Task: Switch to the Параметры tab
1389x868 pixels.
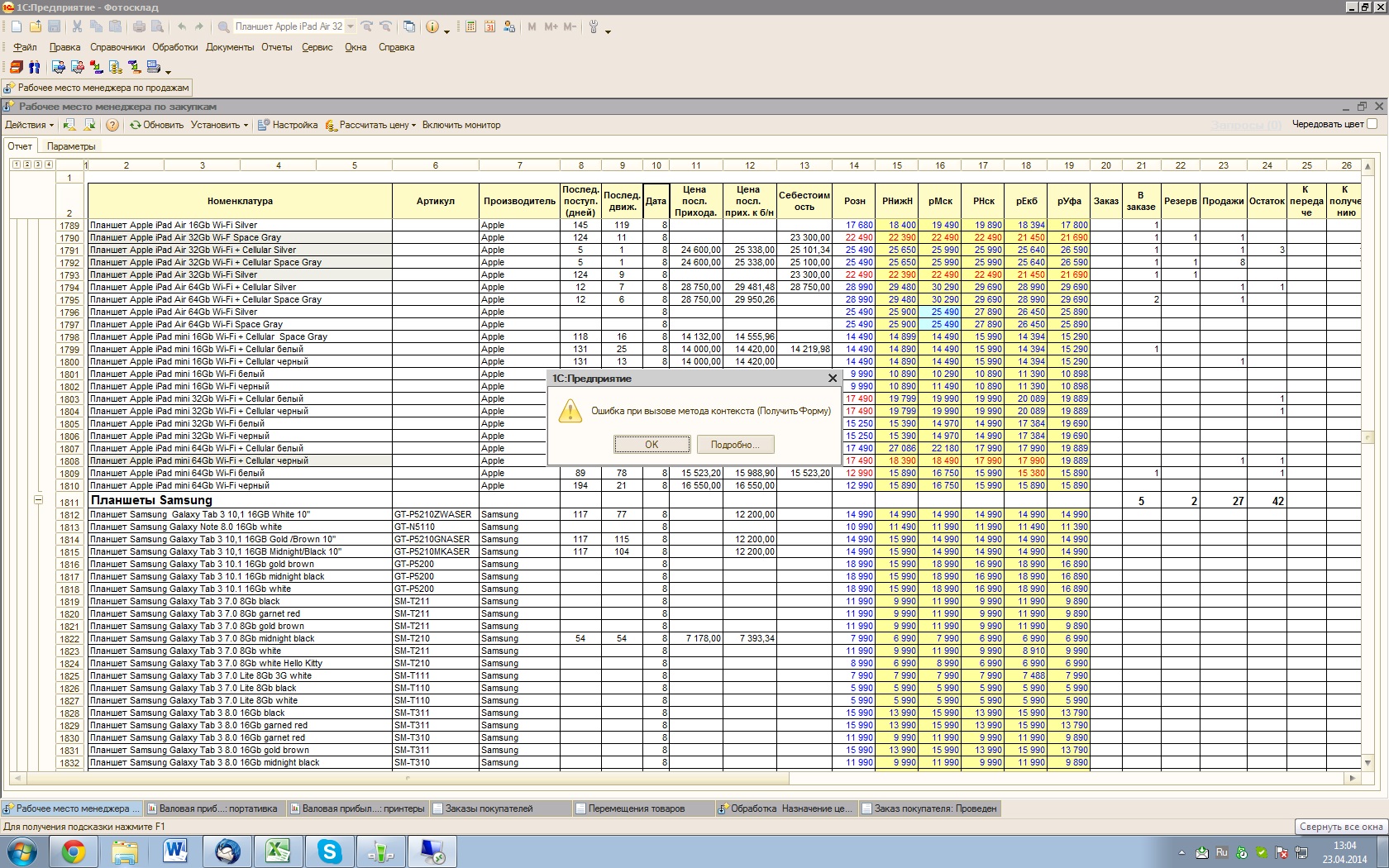Action: [71, 146]
